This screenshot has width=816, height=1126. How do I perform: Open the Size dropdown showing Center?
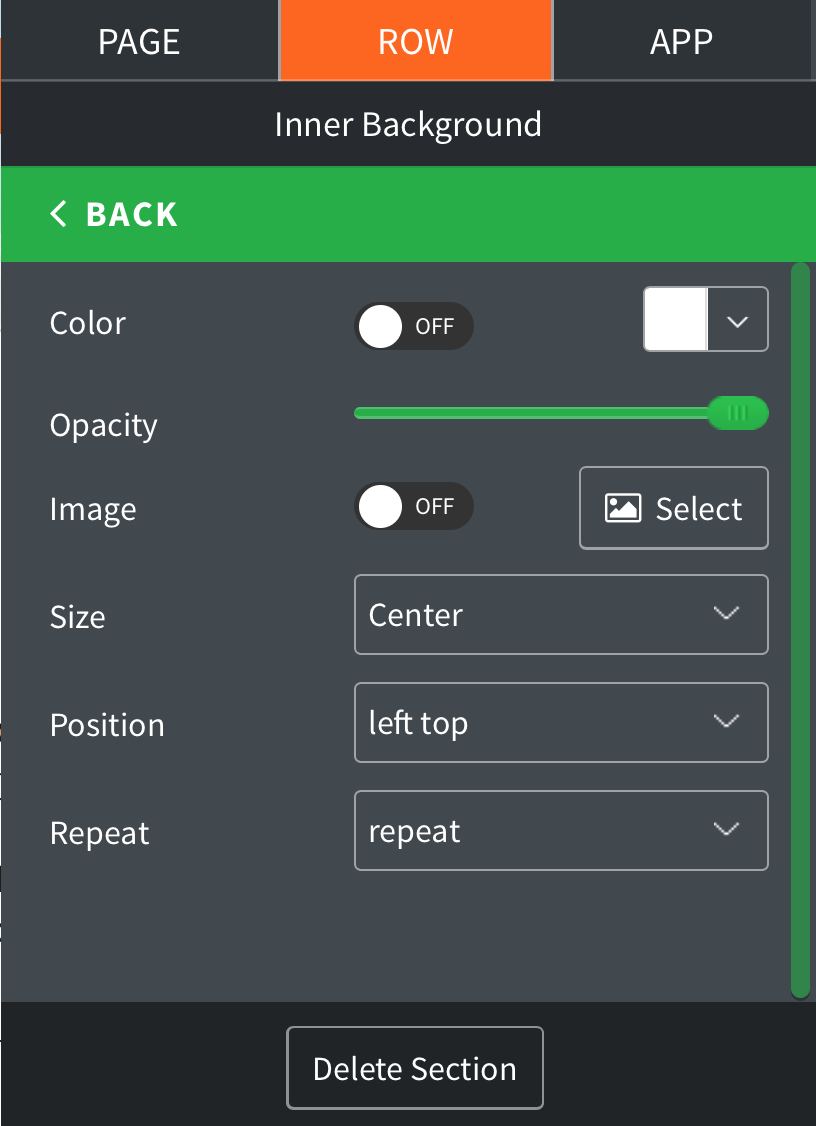pyautogui.click(x=561, y=614)
